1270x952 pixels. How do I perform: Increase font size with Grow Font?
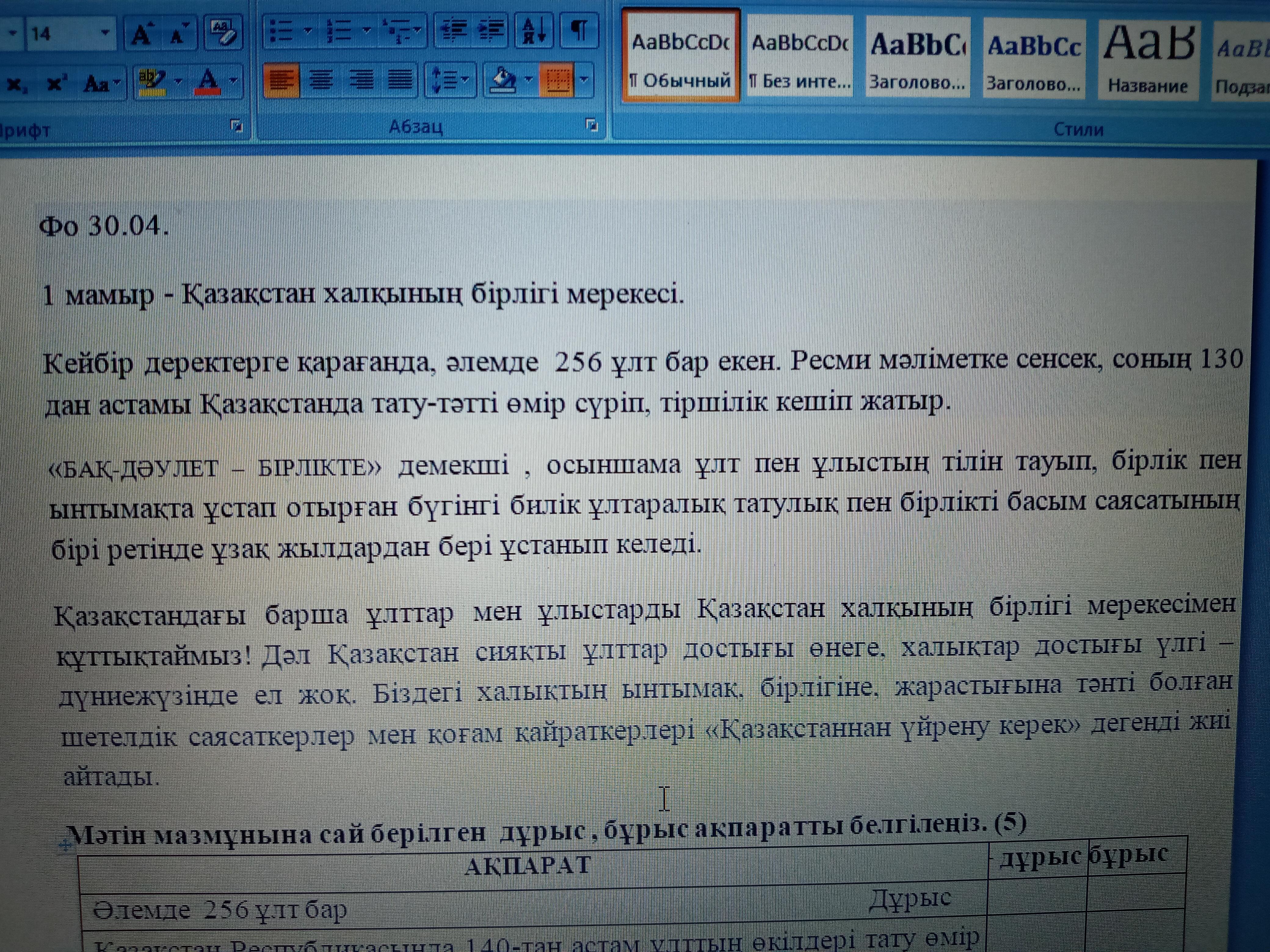[141, 36]
